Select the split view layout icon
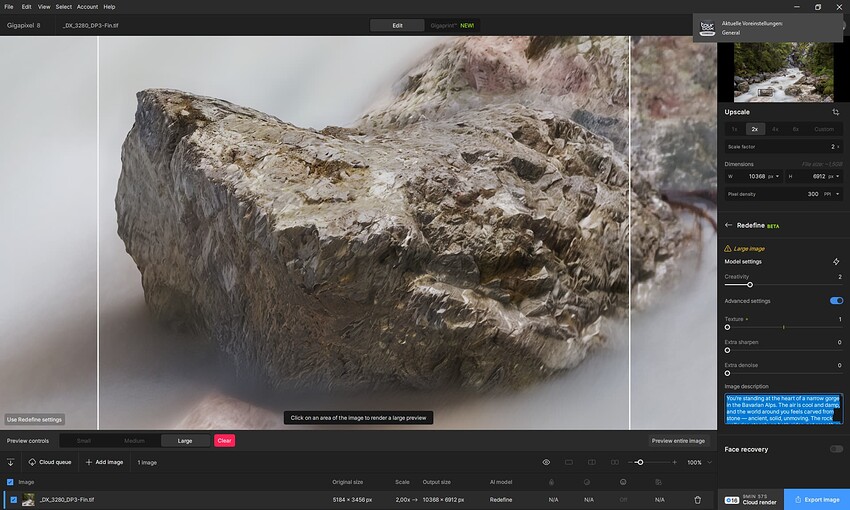Viewport: 850px width, 510px height. 591,462
